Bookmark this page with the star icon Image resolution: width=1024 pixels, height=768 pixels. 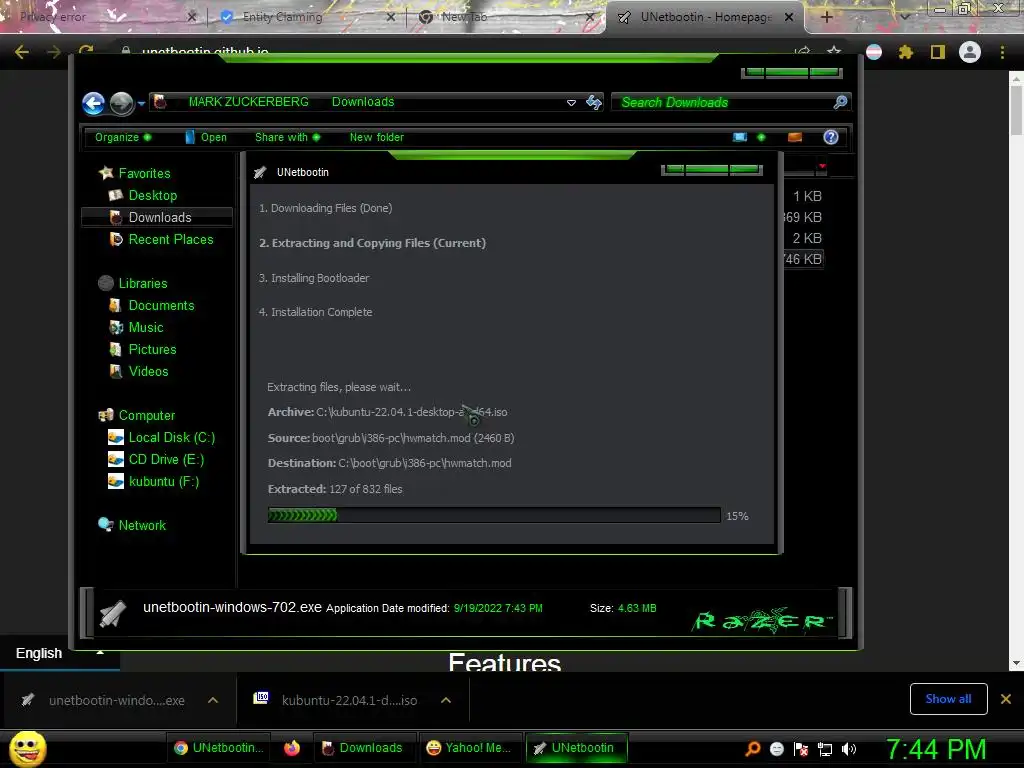coord(834,52)
